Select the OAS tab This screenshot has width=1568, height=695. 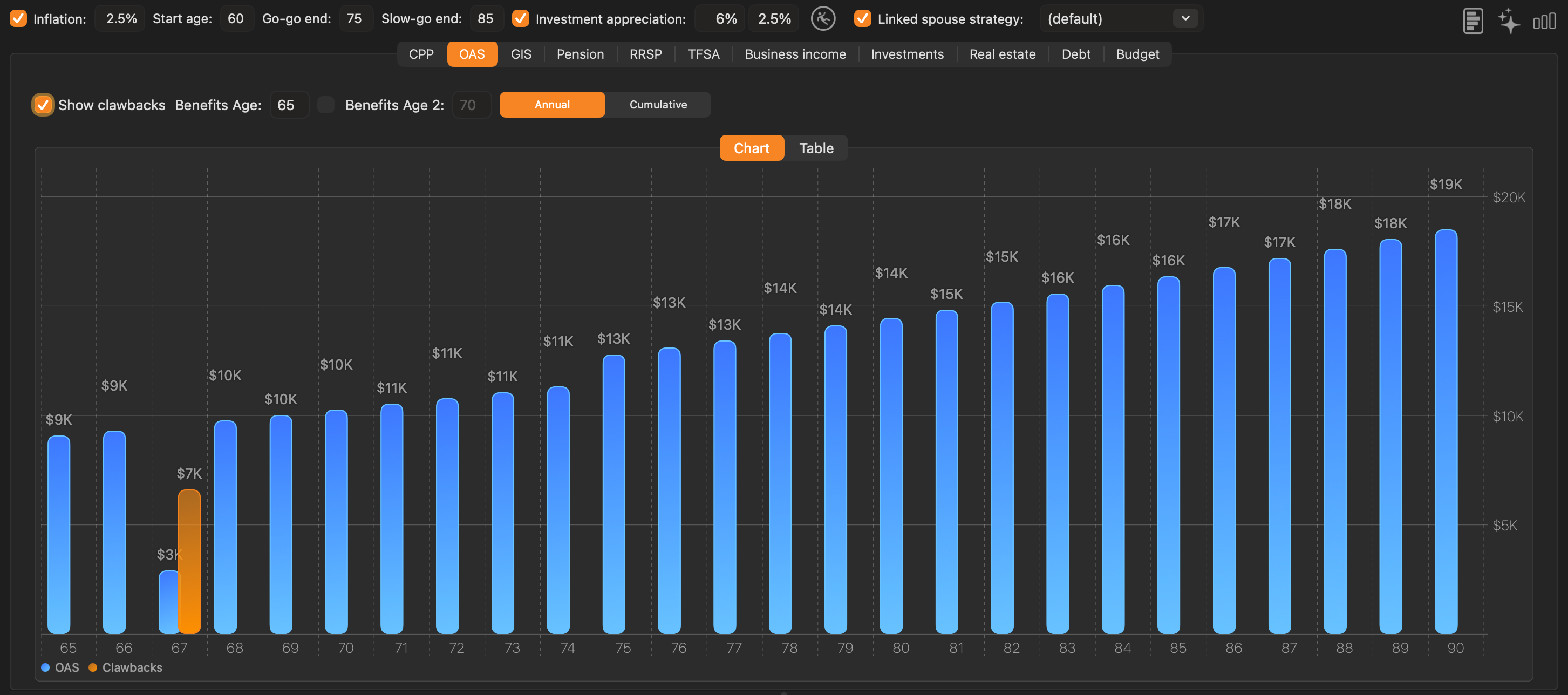472,54
